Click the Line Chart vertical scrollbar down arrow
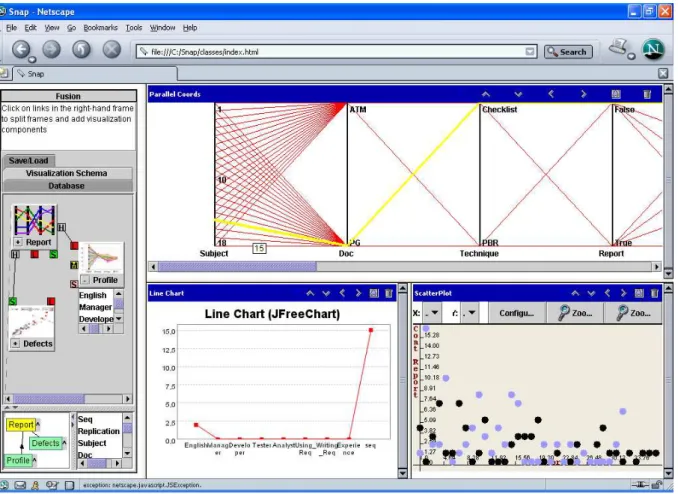 [402, 473]
